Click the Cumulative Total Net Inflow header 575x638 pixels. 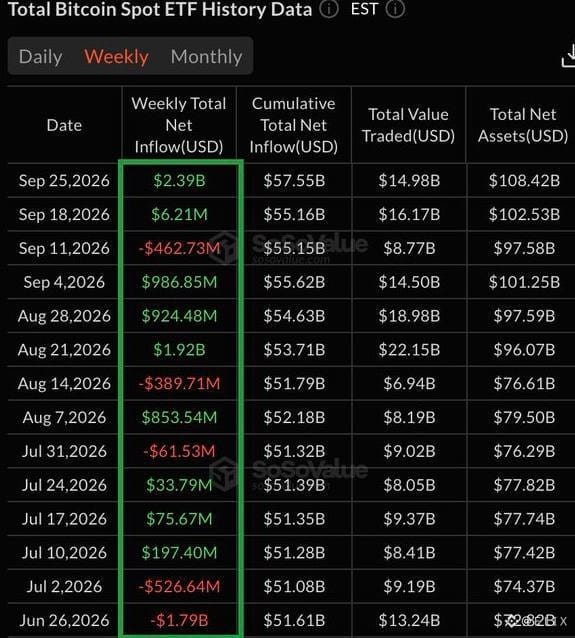click(x=293, y=125)
